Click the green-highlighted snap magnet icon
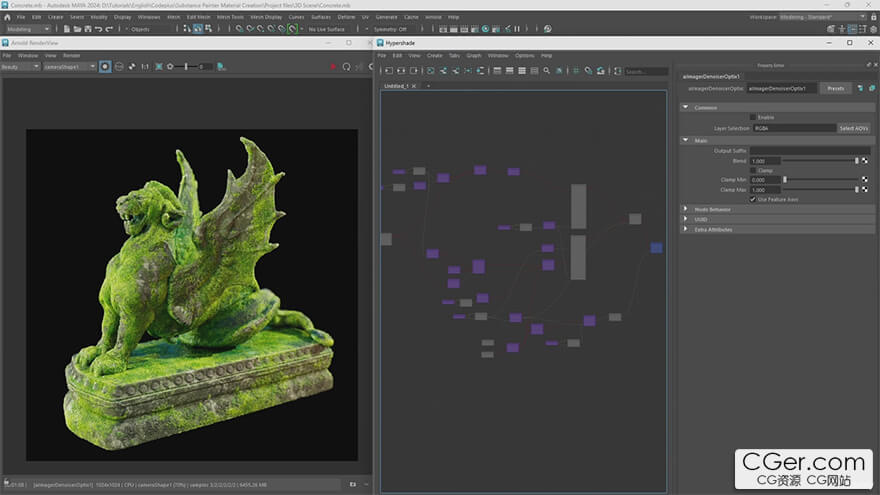The image size is (880, 495). 292,29
